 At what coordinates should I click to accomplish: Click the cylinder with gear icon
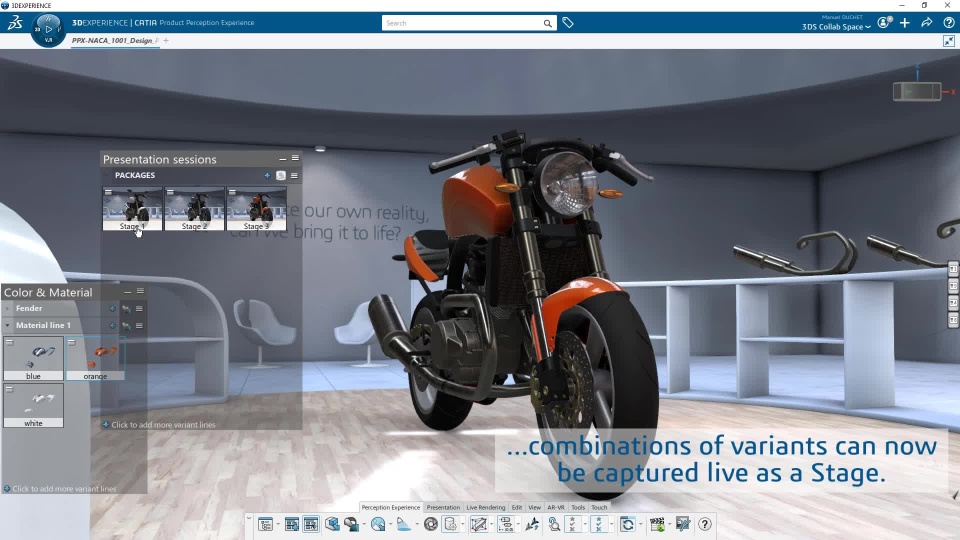pos(451,524)
